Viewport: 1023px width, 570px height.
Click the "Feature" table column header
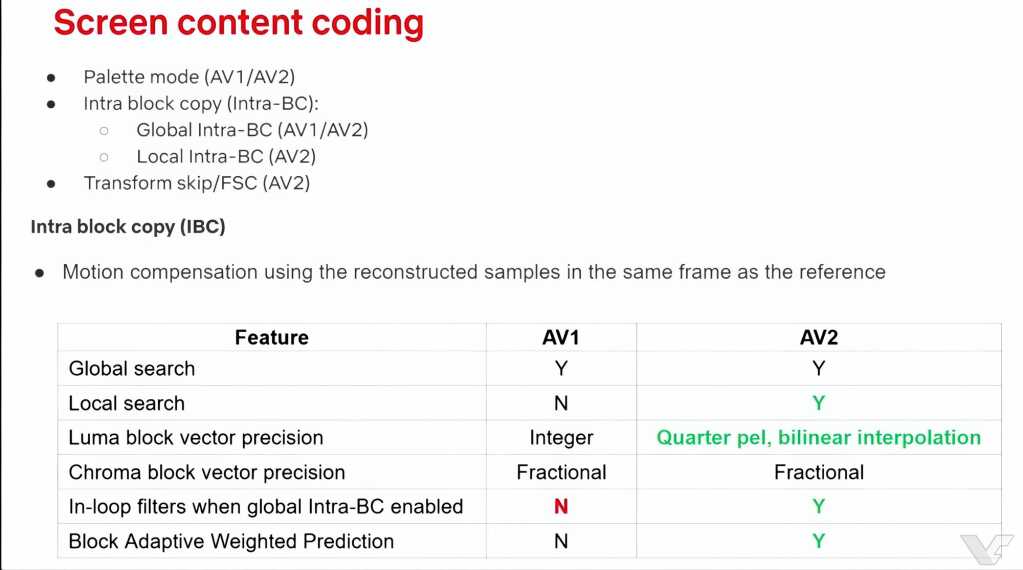click(271, 338)
